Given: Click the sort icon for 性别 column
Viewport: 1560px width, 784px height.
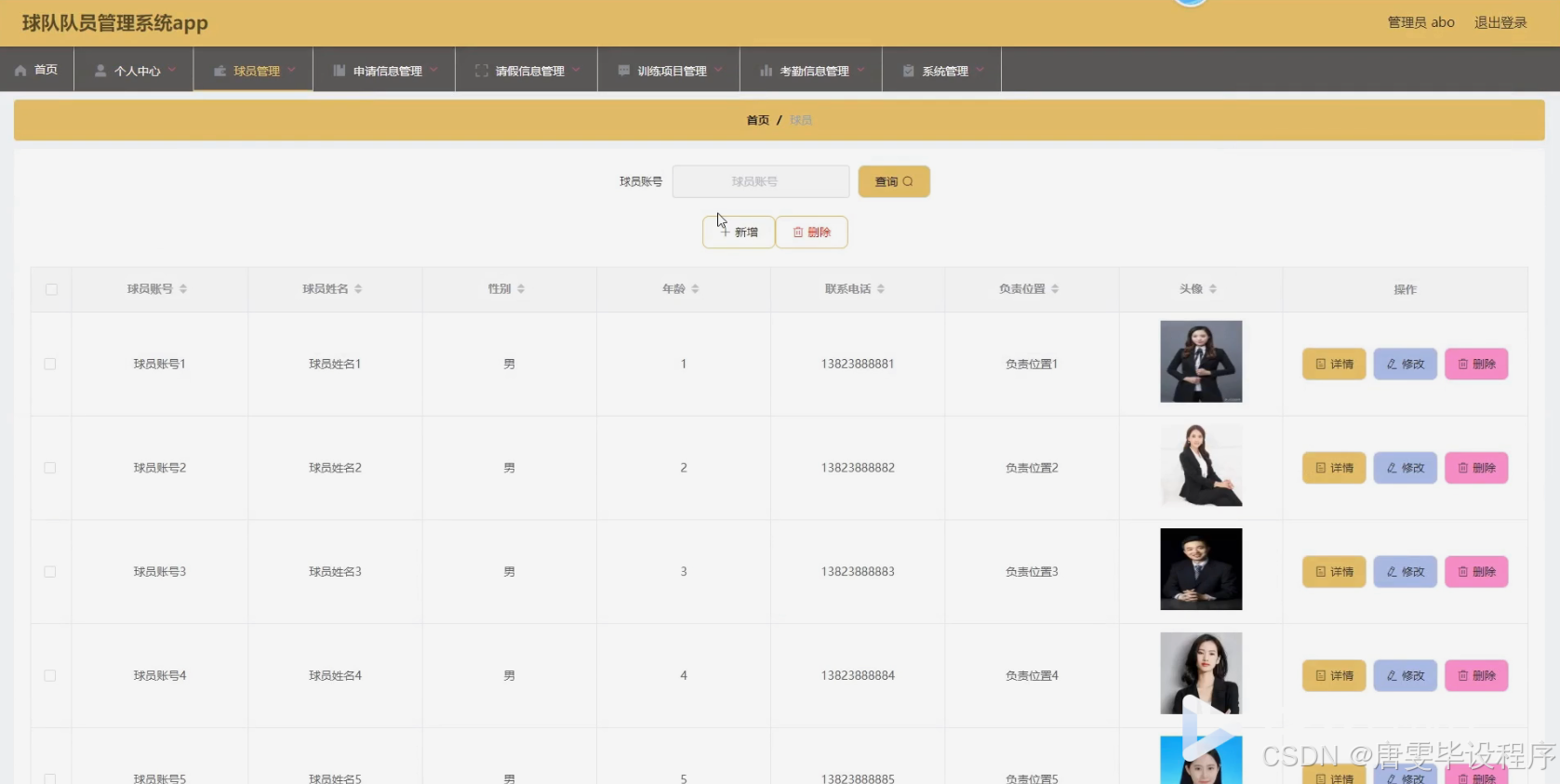Looking at the screenshot, I should click(x=521, y=289).
